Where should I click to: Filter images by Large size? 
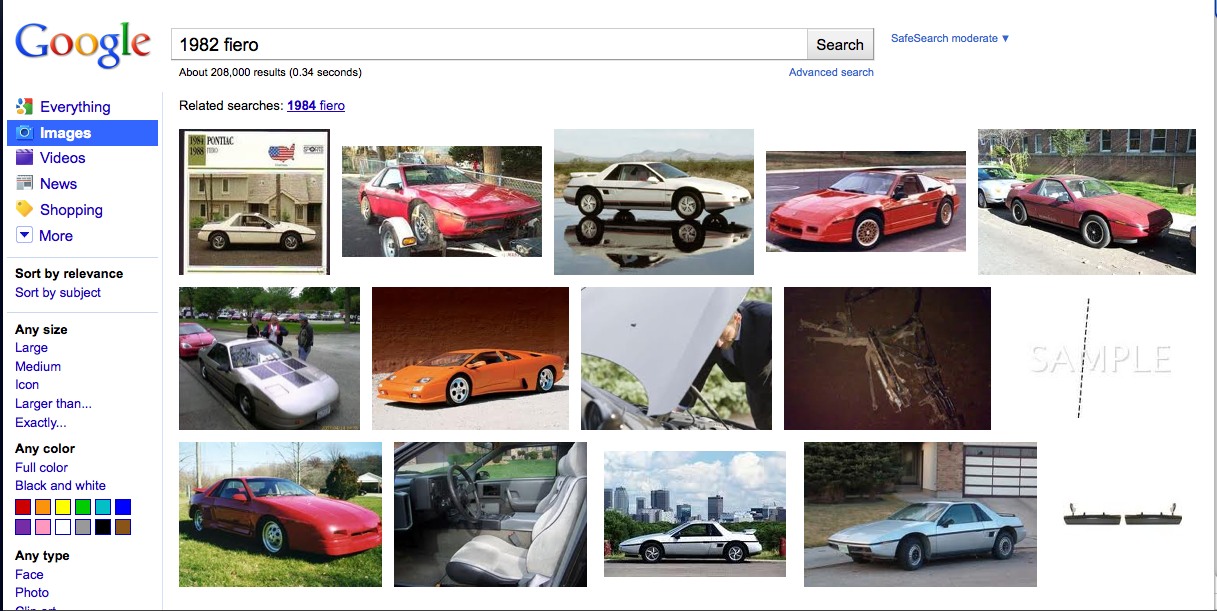click(x=31, y=347)
